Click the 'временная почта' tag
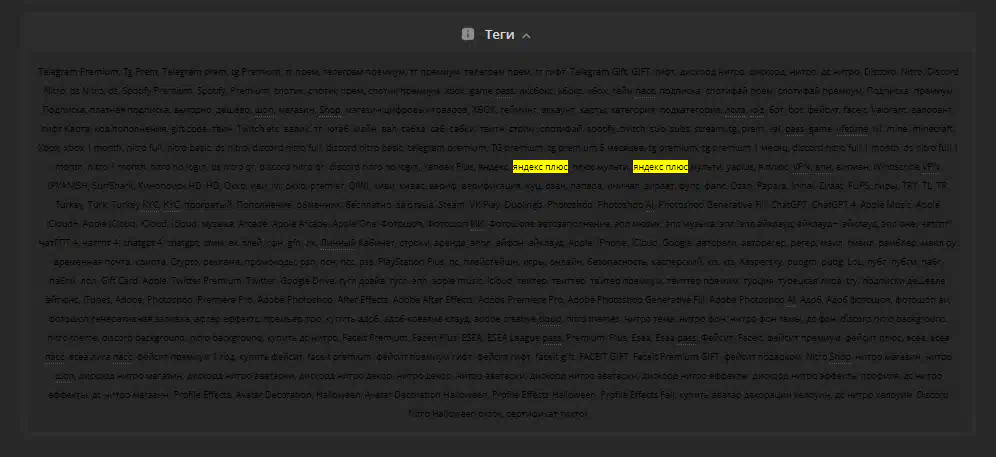 point(93,263)
